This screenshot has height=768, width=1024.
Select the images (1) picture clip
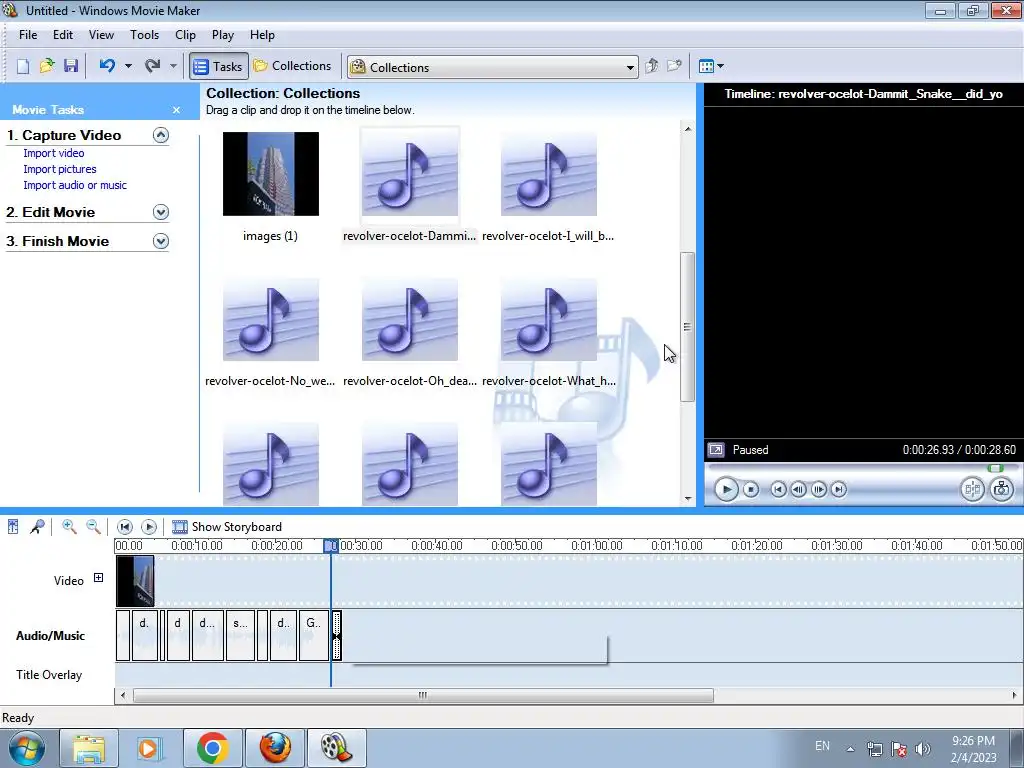click(271, 174)
